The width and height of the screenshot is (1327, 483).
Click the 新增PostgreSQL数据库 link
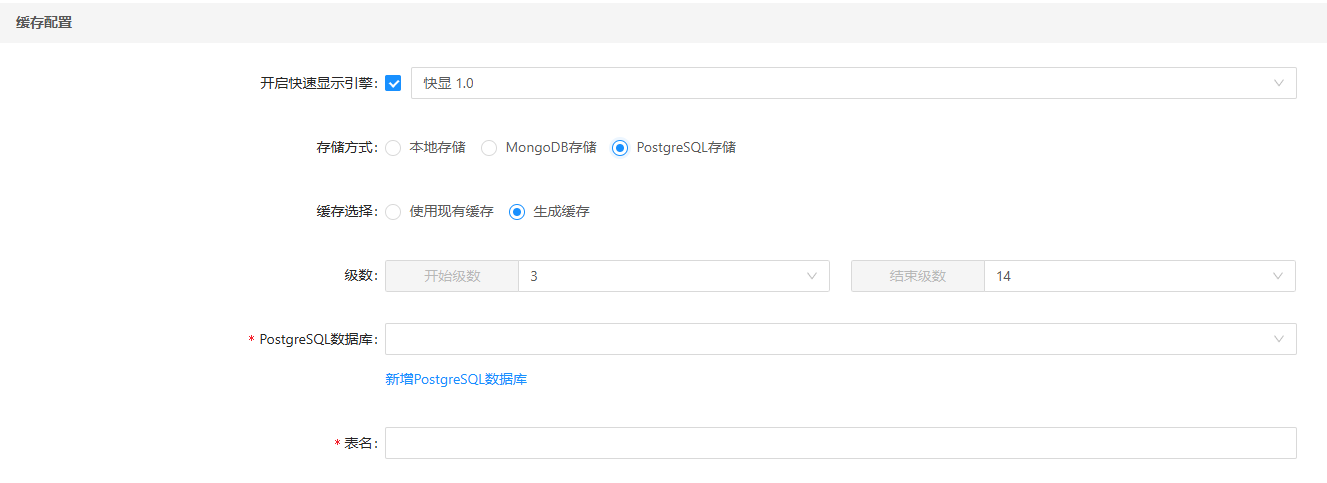pos(456,380)
